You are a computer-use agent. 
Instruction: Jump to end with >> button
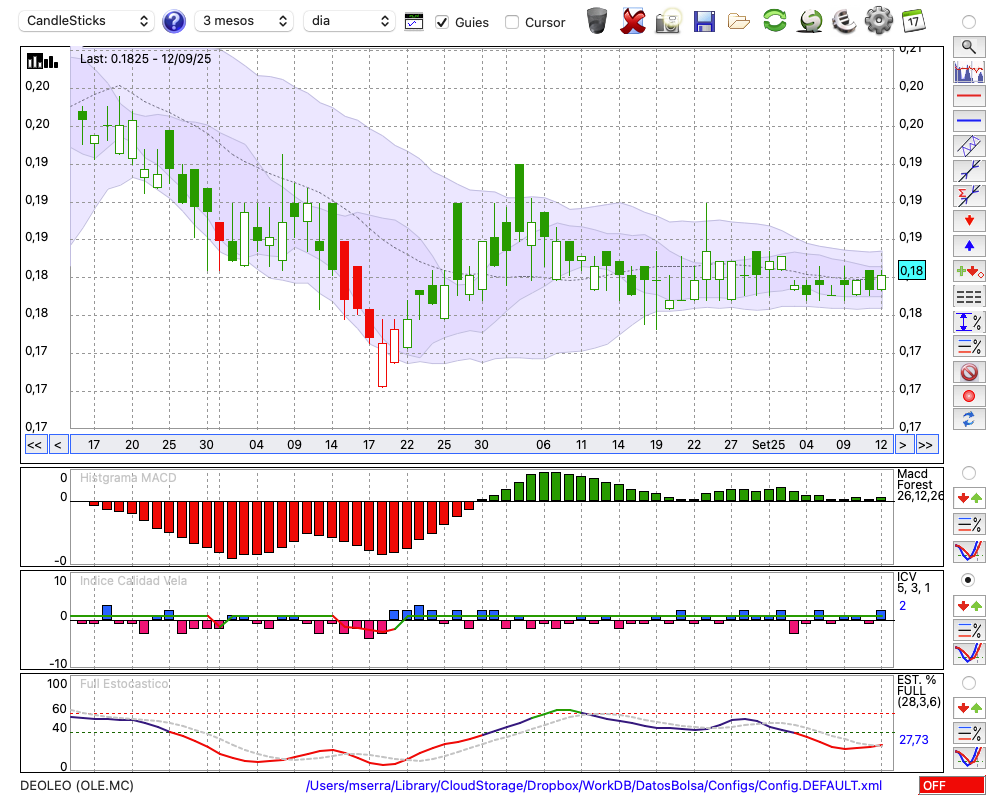click(926, 445)
